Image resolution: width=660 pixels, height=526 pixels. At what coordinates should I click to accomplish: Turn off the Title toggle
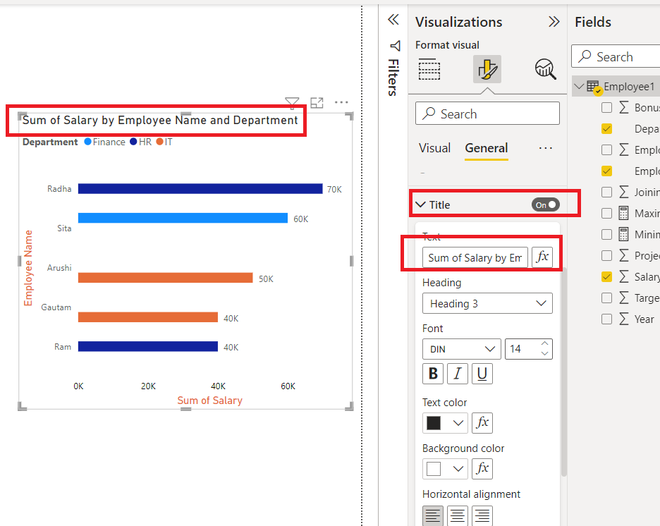(545, 205)
